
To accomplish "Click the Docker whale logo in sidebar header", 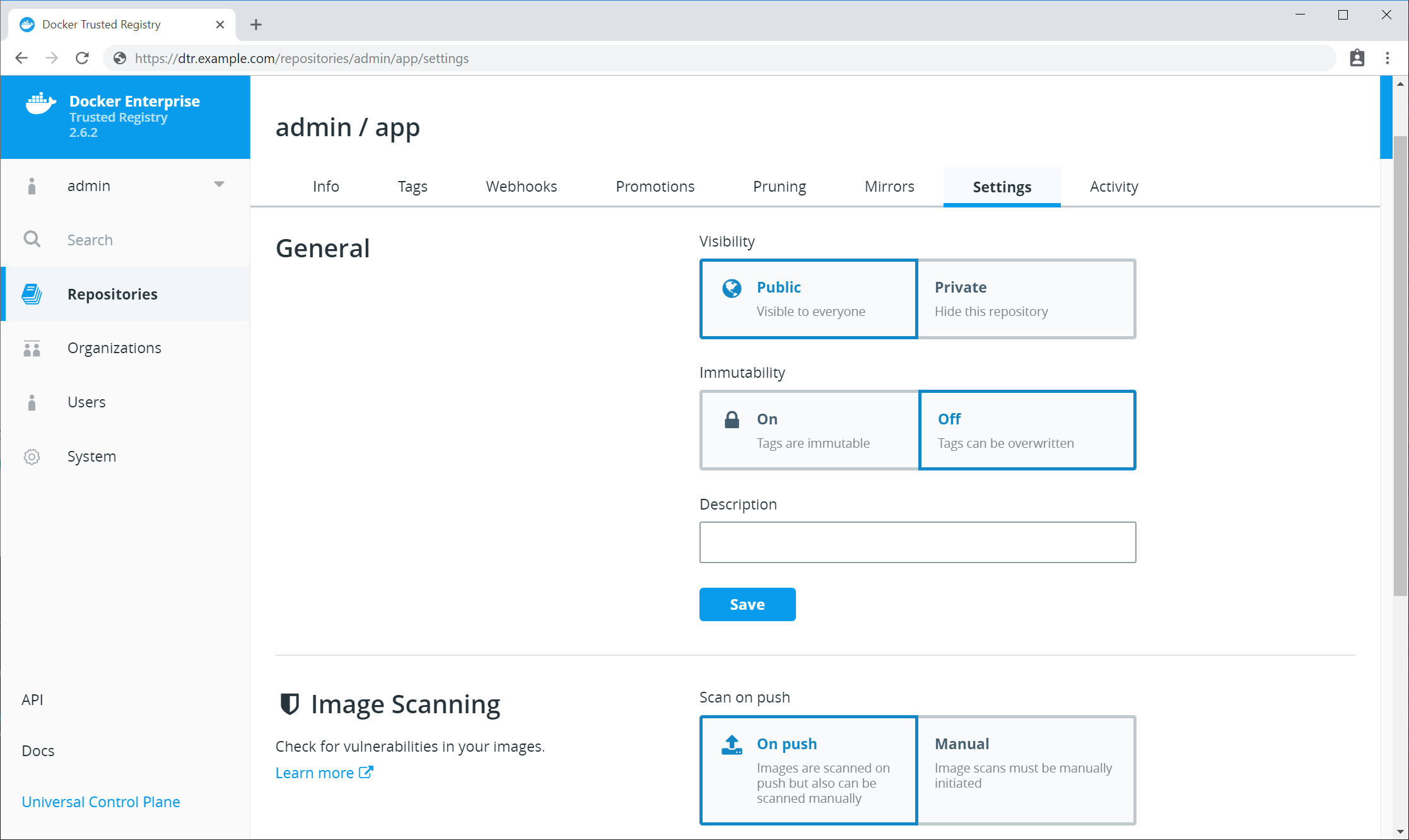I will coord(40,103).
